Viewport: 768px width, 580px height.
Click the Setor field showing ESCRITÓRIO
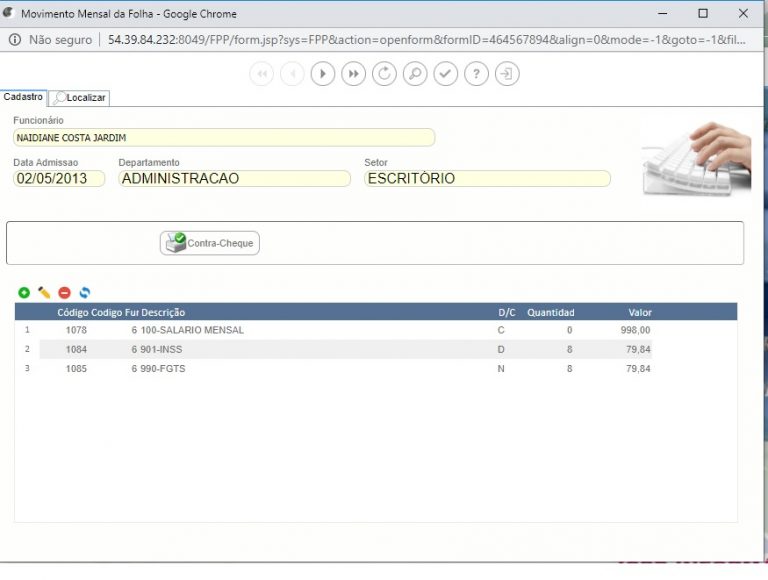coord(487,179)
